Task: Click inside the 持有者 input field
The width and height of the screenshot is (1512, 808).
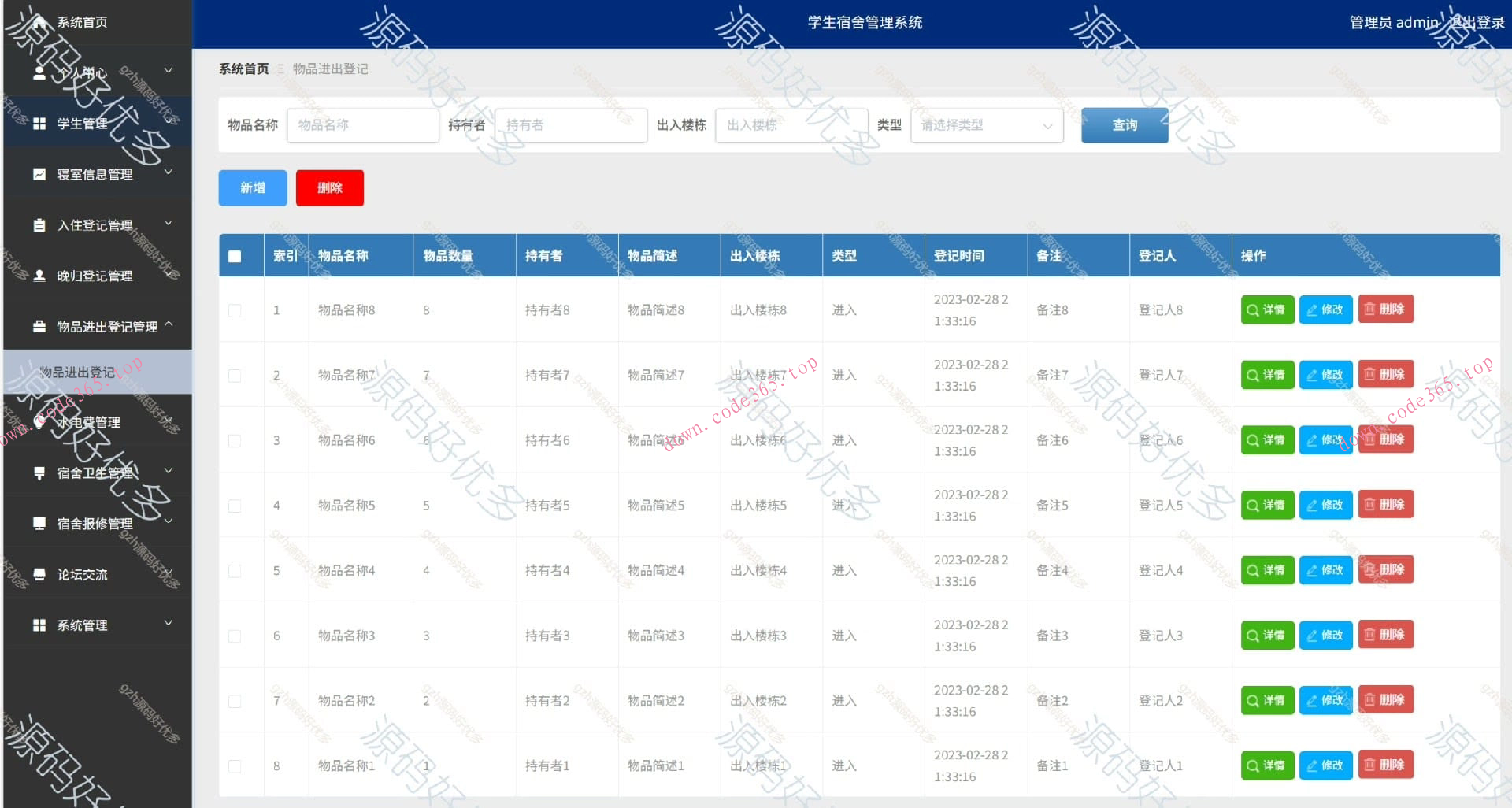Action: [571, 125]
